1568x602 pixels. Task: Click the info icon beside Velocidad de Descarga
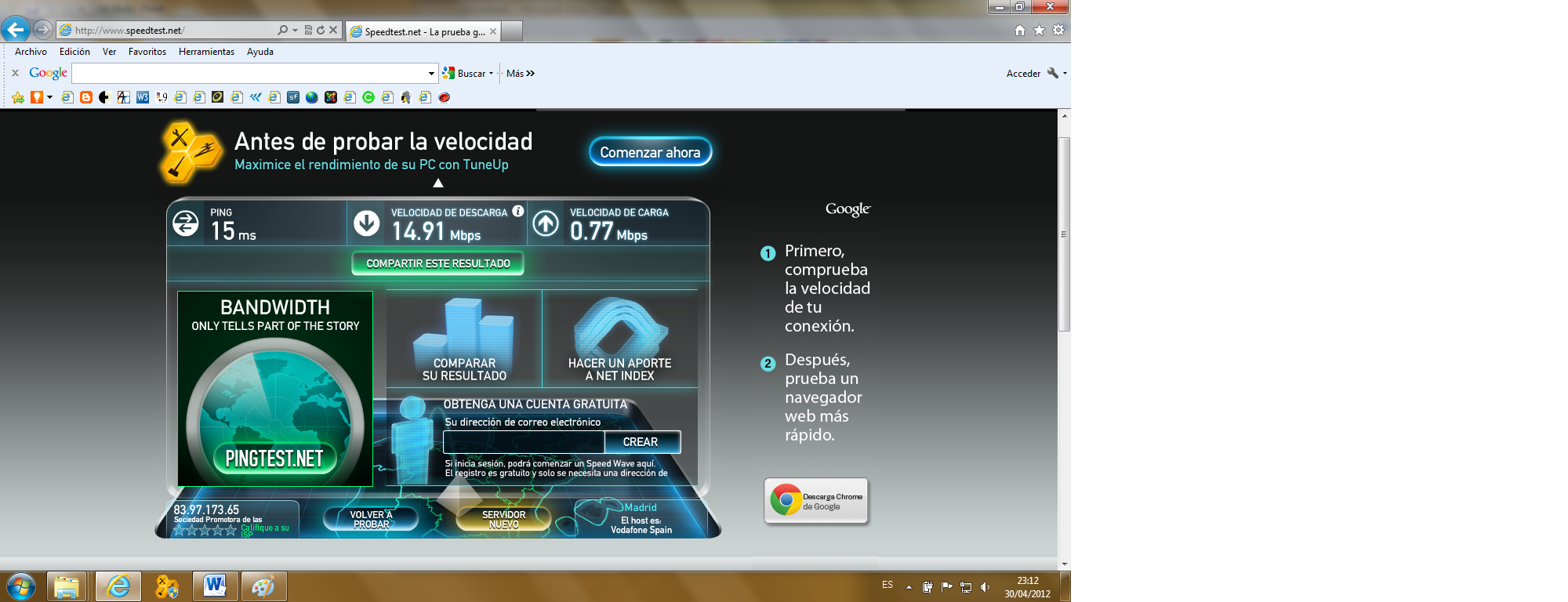pos(518,211)
